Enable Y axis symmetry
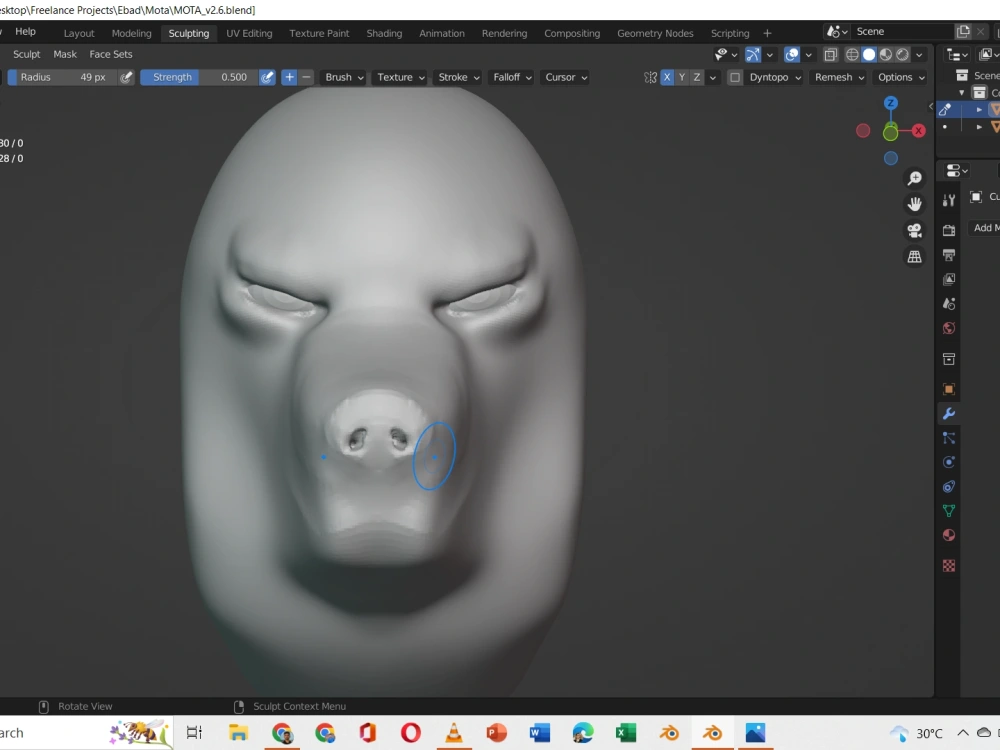The width and height of the screenshot is (1000, 750). (681, 77)
